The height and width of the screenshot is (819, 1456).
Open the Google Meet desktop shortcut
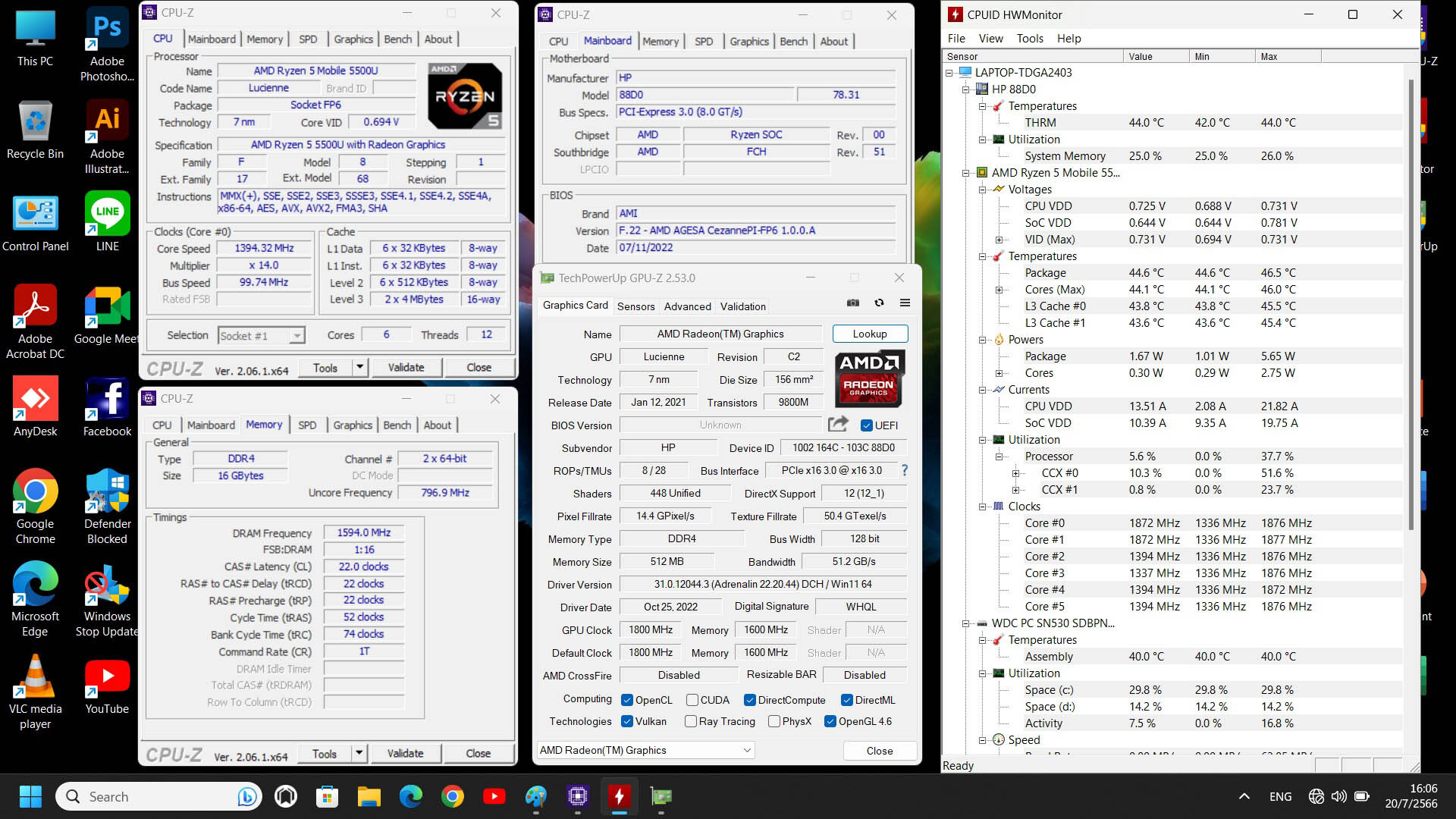(107, 315)
